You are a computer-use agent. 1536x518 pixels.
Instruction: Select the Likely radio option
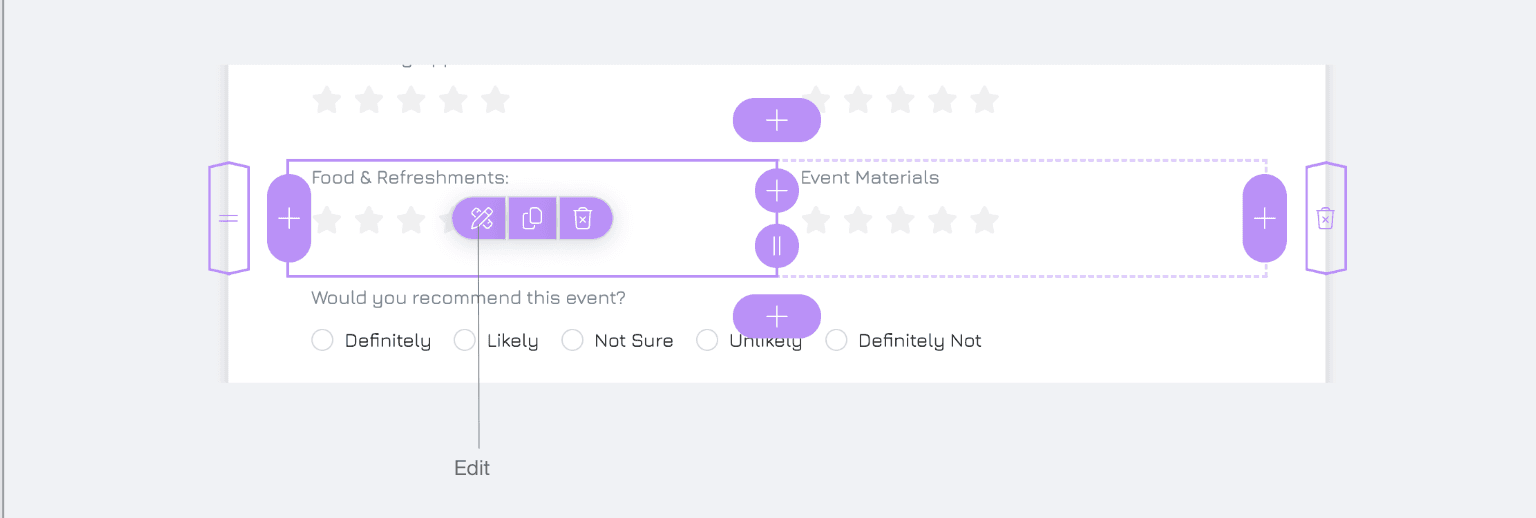click(x=464, y=341)
